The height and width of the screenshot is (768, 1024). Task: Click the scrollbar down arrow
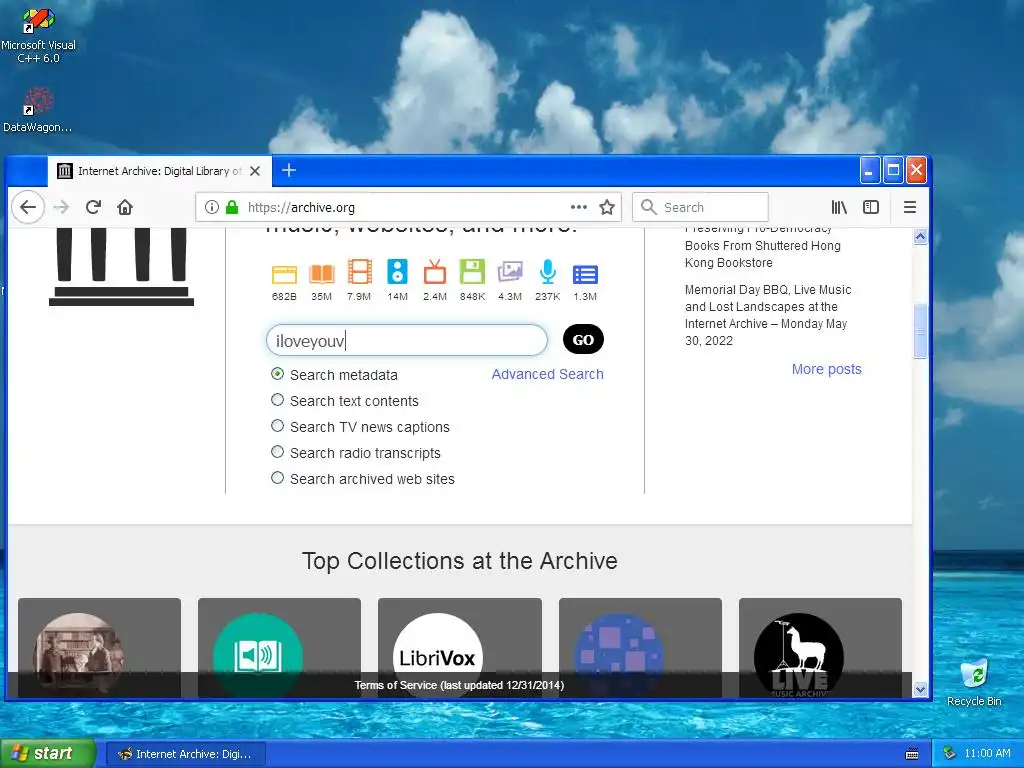920,689
